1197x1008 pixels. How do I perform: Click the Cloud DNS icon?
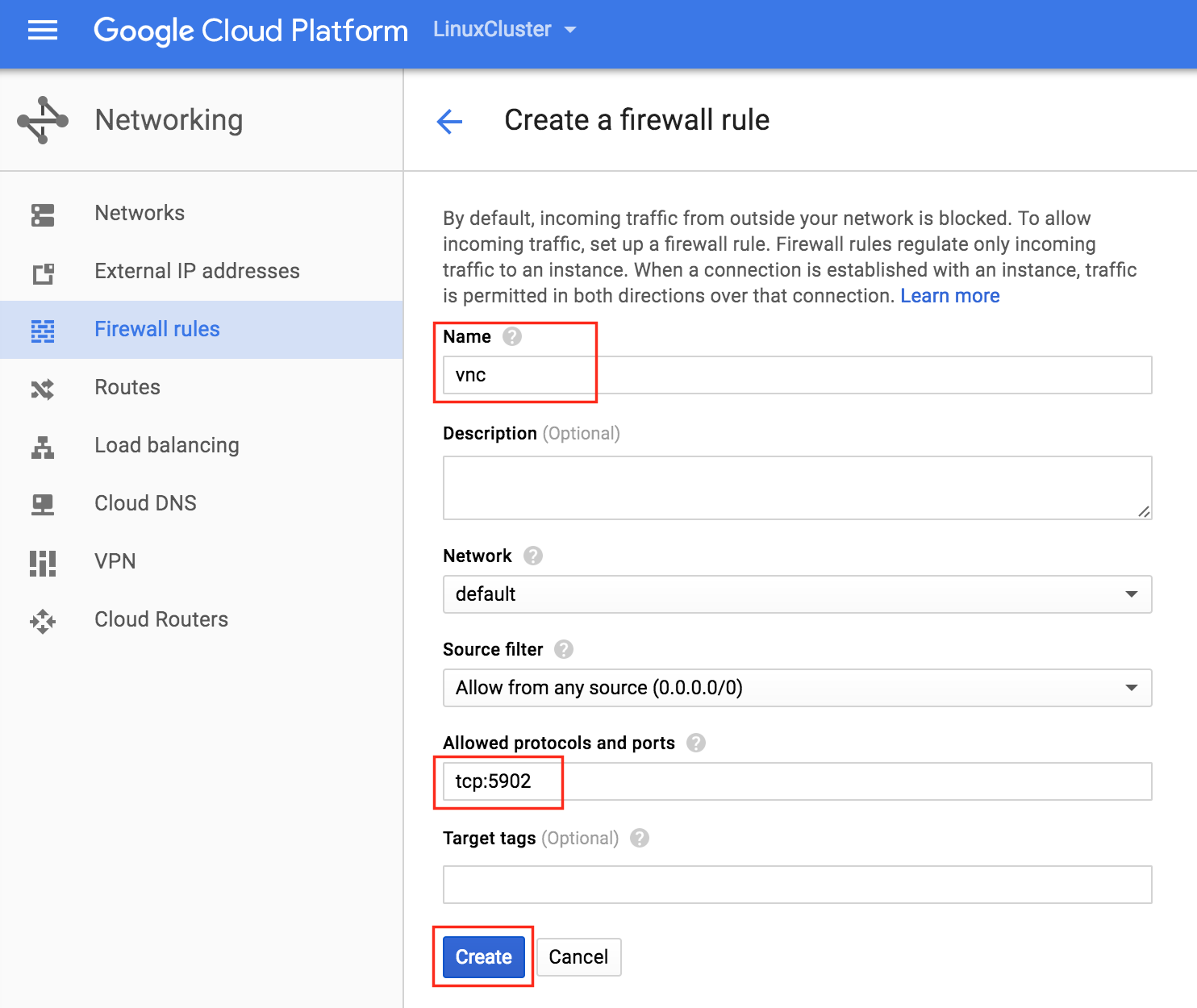coord(43,505)
